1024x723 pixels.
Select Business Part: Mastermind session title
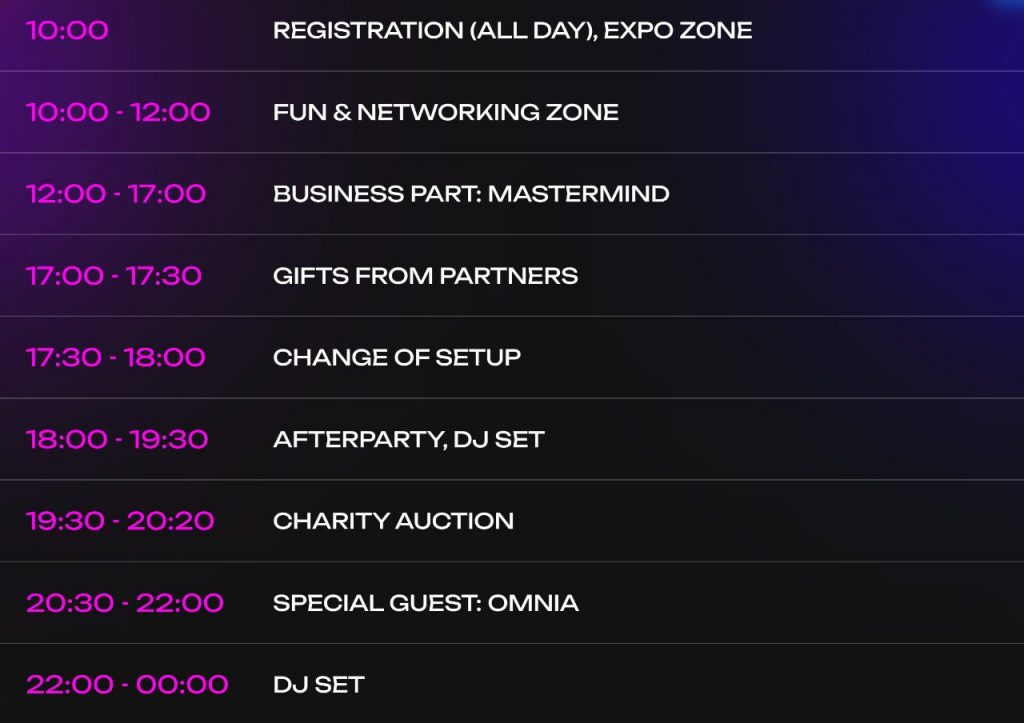click(x=471, y=194)
